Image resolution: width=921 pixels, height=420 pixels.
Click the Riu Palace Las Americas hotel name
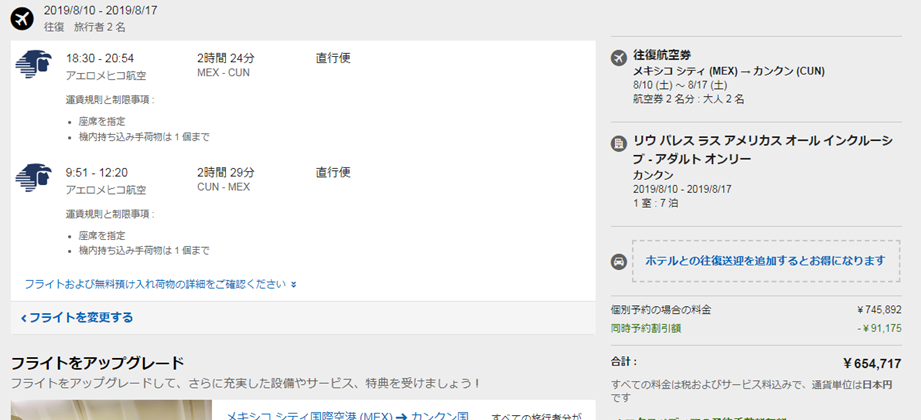tap(762, 149)
